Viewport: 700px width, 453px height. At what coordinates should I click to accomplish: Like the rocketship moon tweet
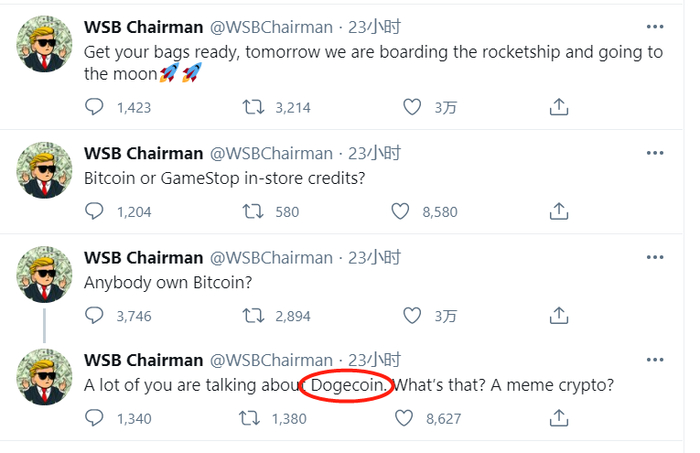pos(412,107)
